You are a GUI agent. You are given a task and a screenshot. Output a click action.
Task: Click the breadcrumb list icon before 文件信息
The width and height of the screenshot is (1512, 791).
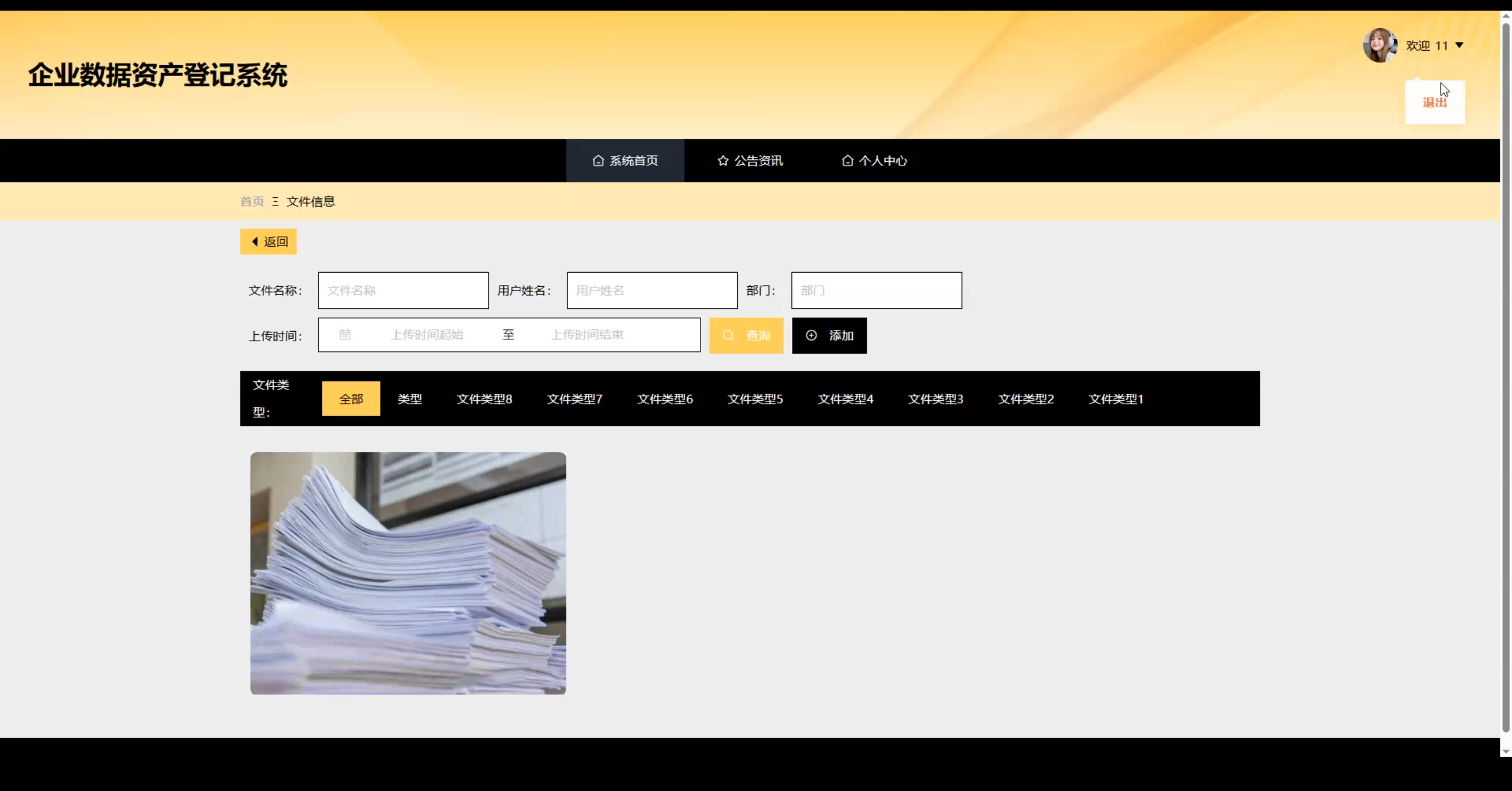[274, 201]
